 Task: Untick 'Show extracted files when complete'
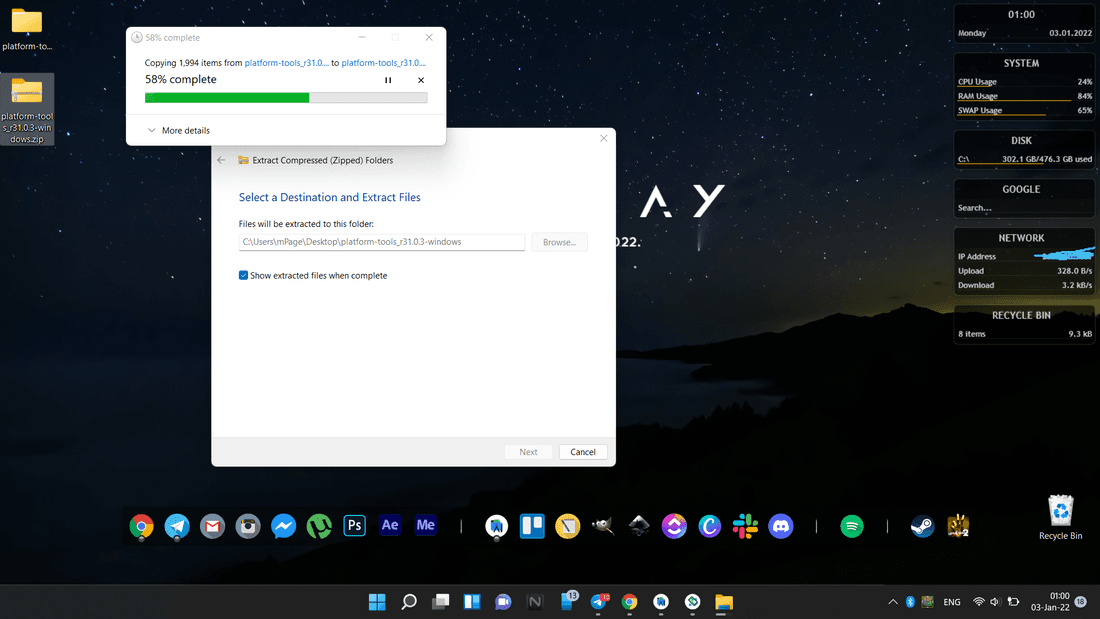click(x=243, y=275)
